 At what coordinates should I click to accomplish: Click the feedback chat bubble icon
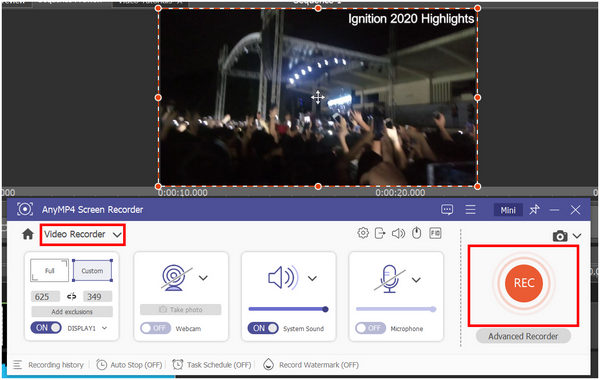pyautogui.click(x=447, y=209)
